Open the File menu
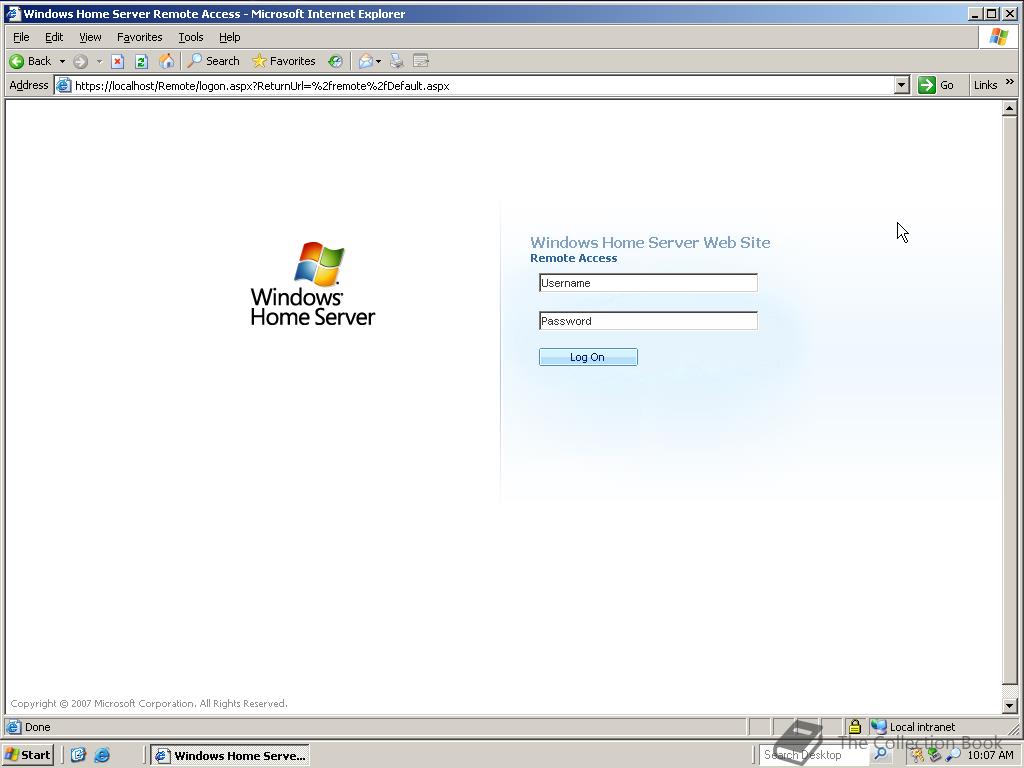This screenshot has width=1024, height=768. click(x=21, y=37)
